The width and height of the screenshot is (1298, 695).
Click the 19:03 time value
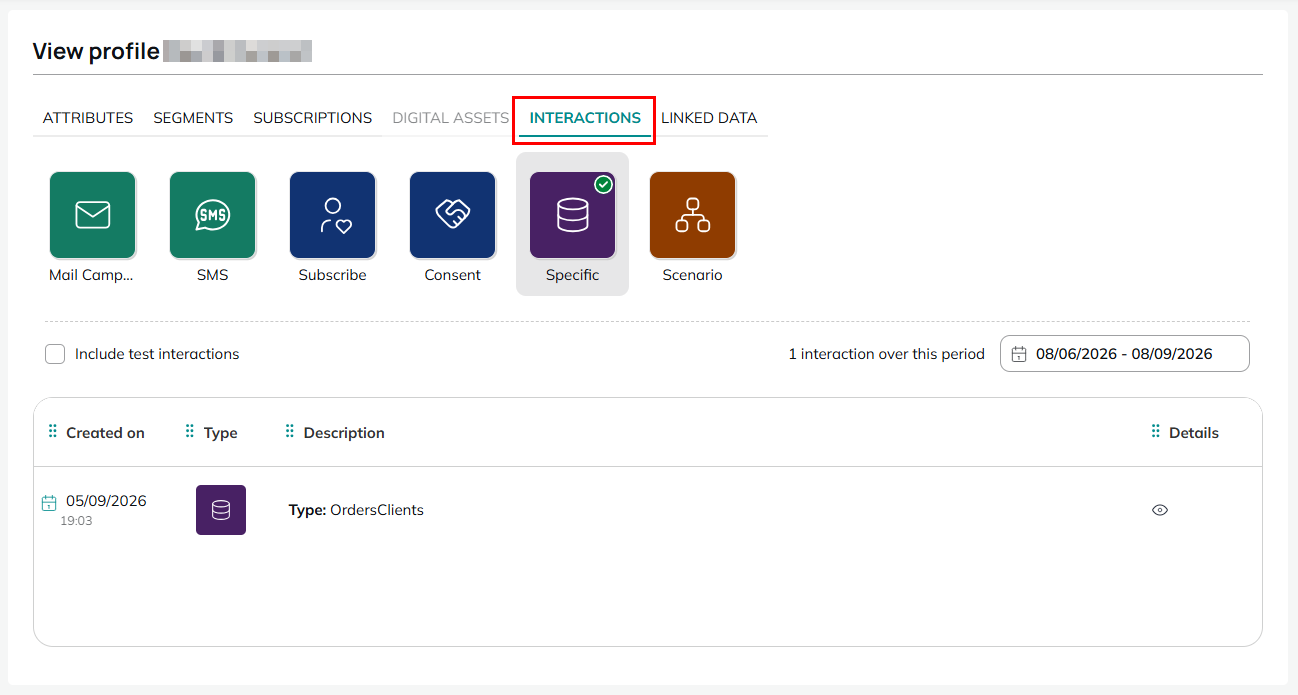(x=76, y=521)
